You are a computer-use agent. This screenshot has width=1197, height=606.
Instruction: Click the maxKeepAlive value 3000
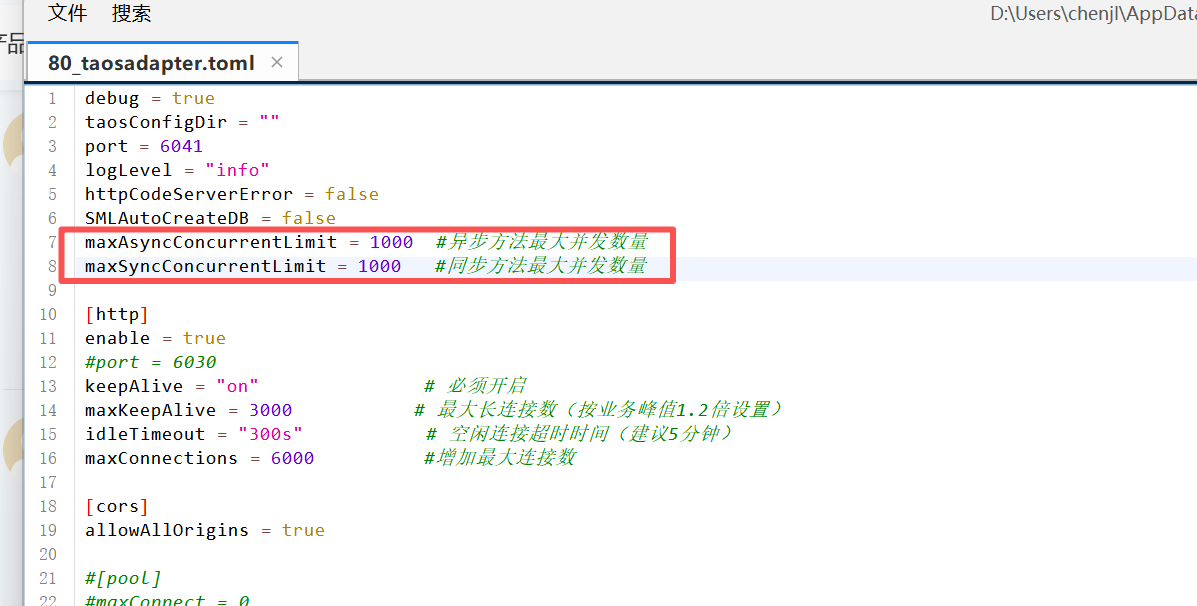270,410
